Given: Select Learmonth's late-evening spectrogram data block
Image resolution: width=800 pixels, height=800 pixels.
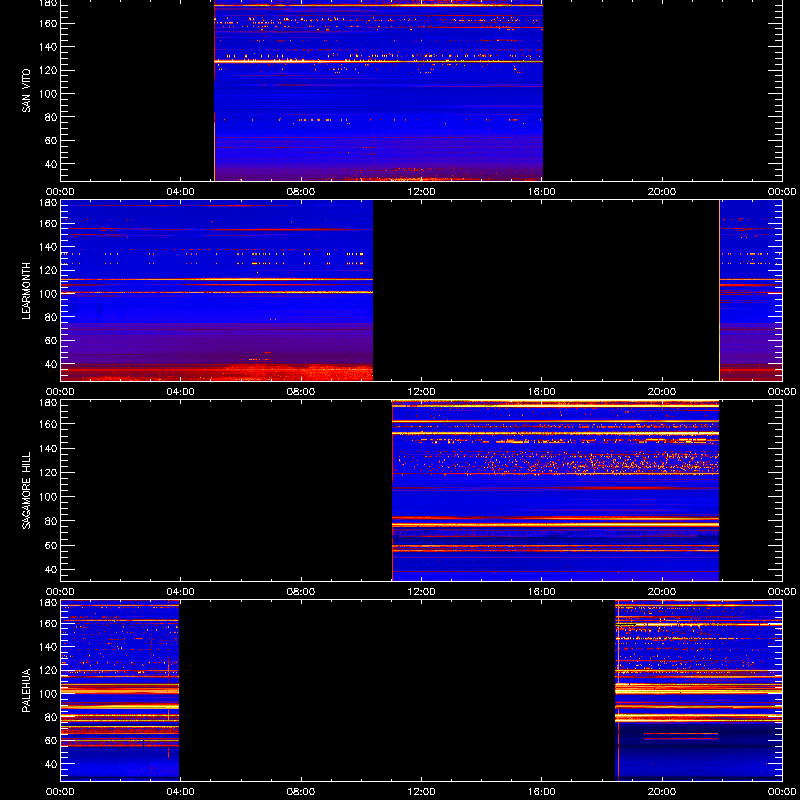Looking at the screenshot, I should (x=751, y=290).
